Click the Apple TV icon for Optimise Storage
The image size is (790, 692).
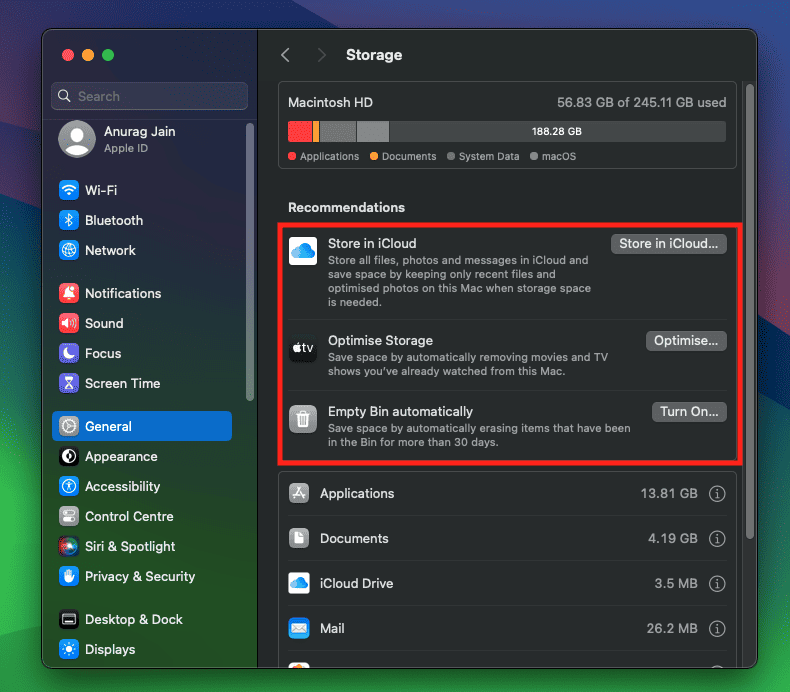pyautogui.click(x=303, y=348)
